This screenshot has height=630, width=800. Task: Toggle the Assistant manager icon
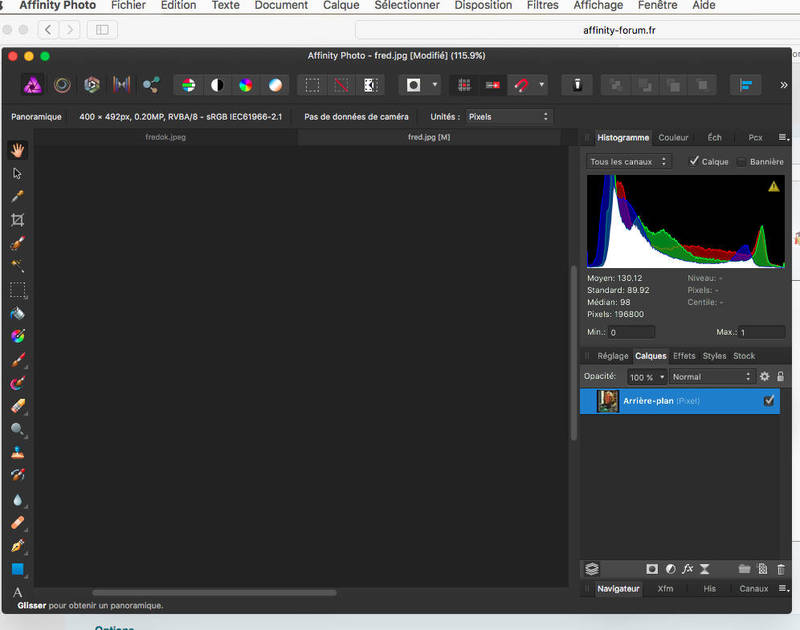pyautogui.click(x=577, y=85)
